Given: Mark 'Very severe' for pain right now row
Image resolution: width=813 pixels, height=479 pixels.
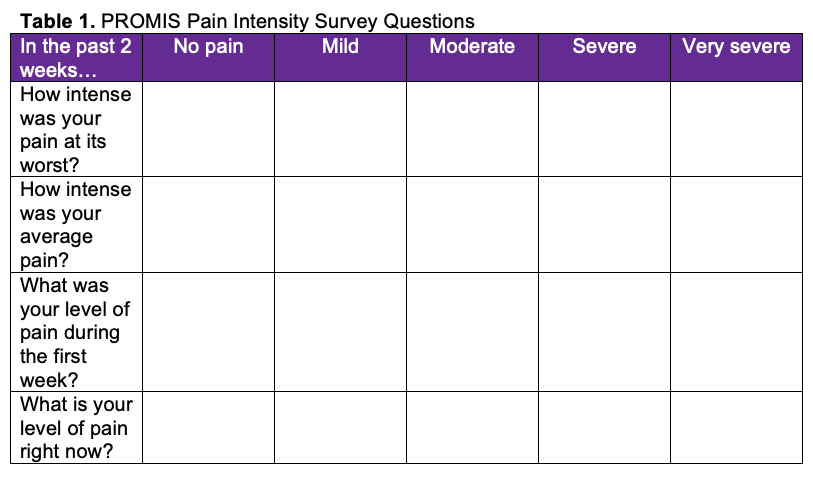Looking at the screenshot, I should point(736,428).
